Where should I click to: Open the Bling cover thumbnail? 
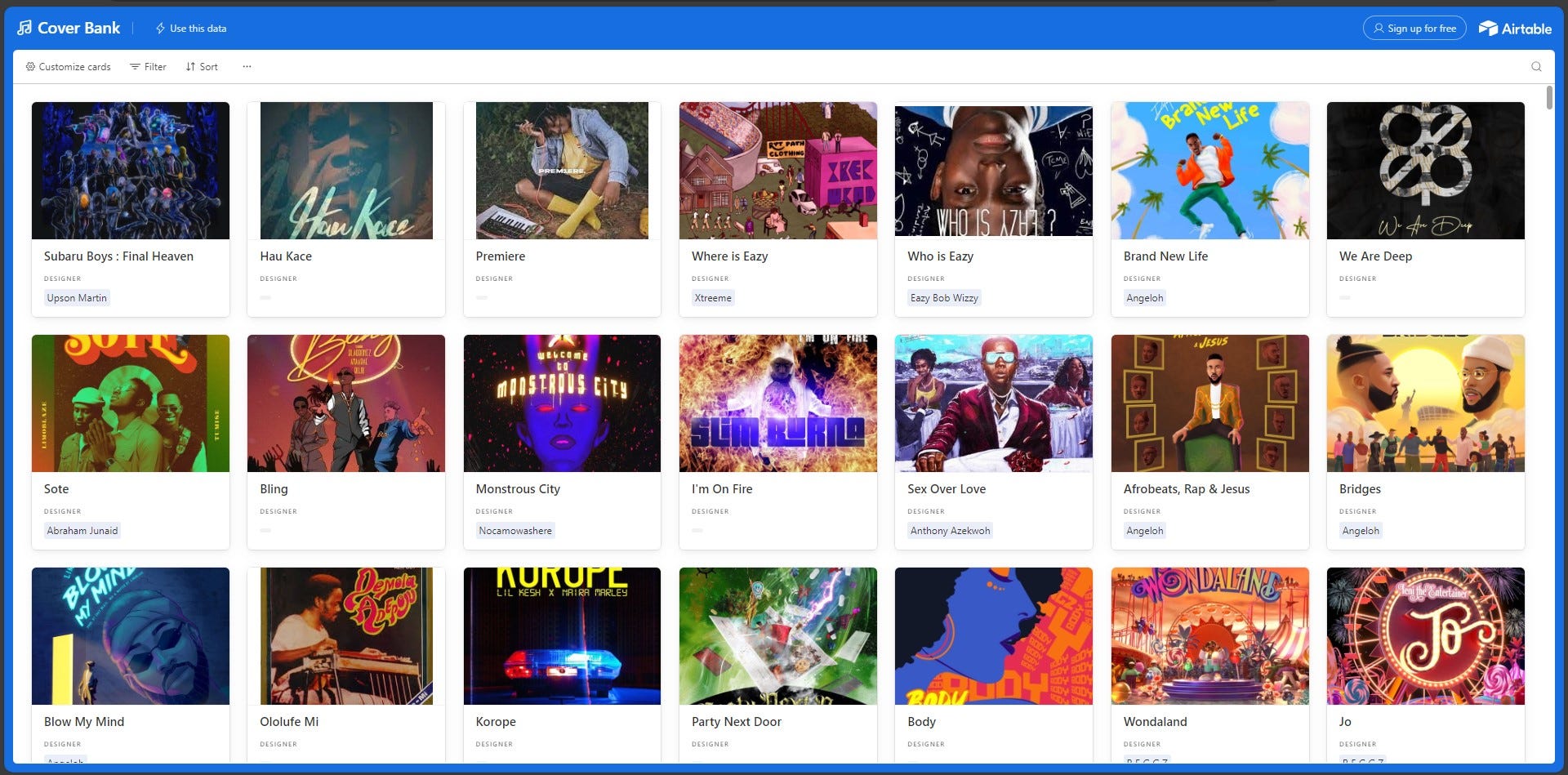click(x=346, y=403)
